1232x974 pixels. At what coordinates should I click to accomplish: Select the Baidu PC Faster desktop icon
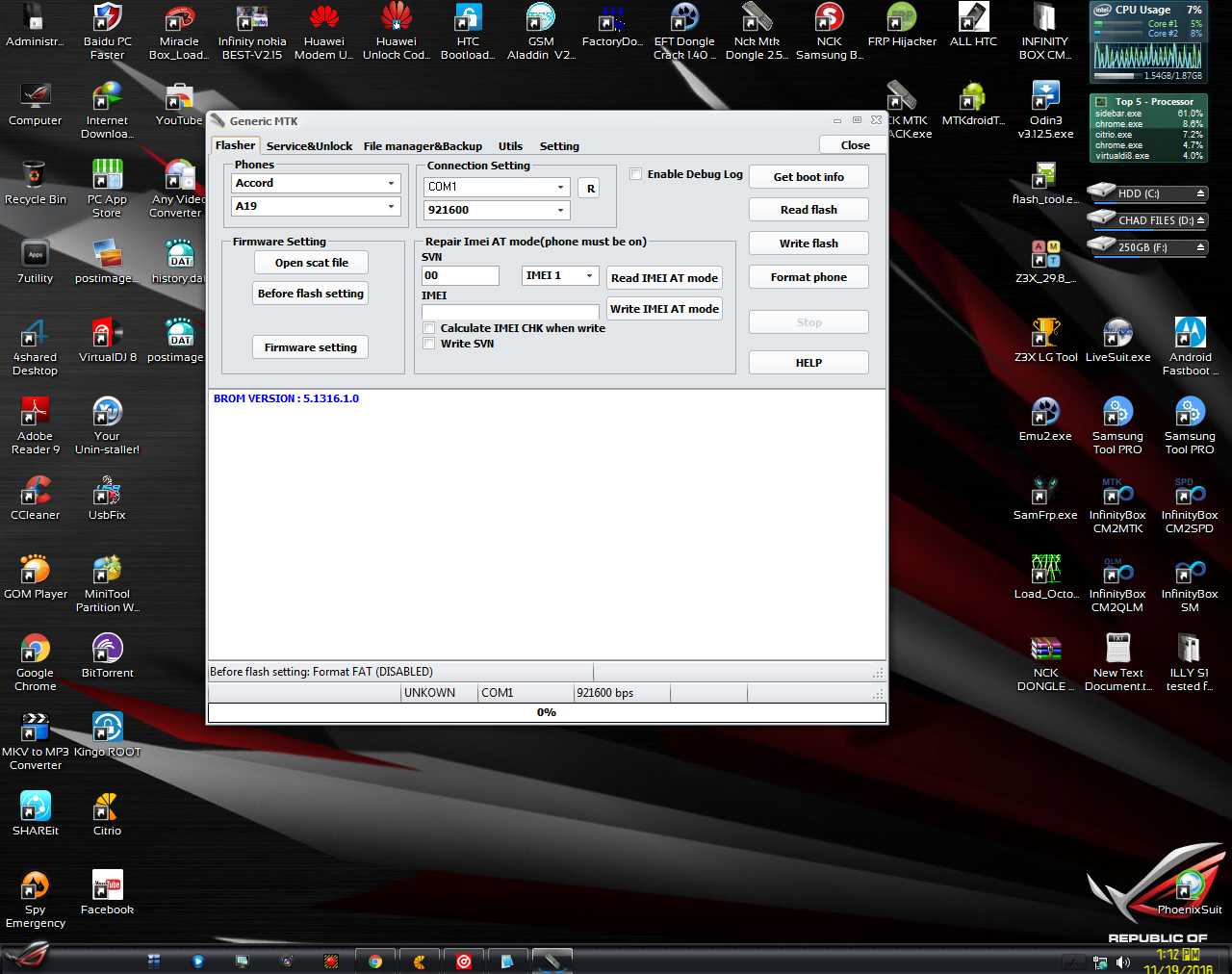[108, 32]
